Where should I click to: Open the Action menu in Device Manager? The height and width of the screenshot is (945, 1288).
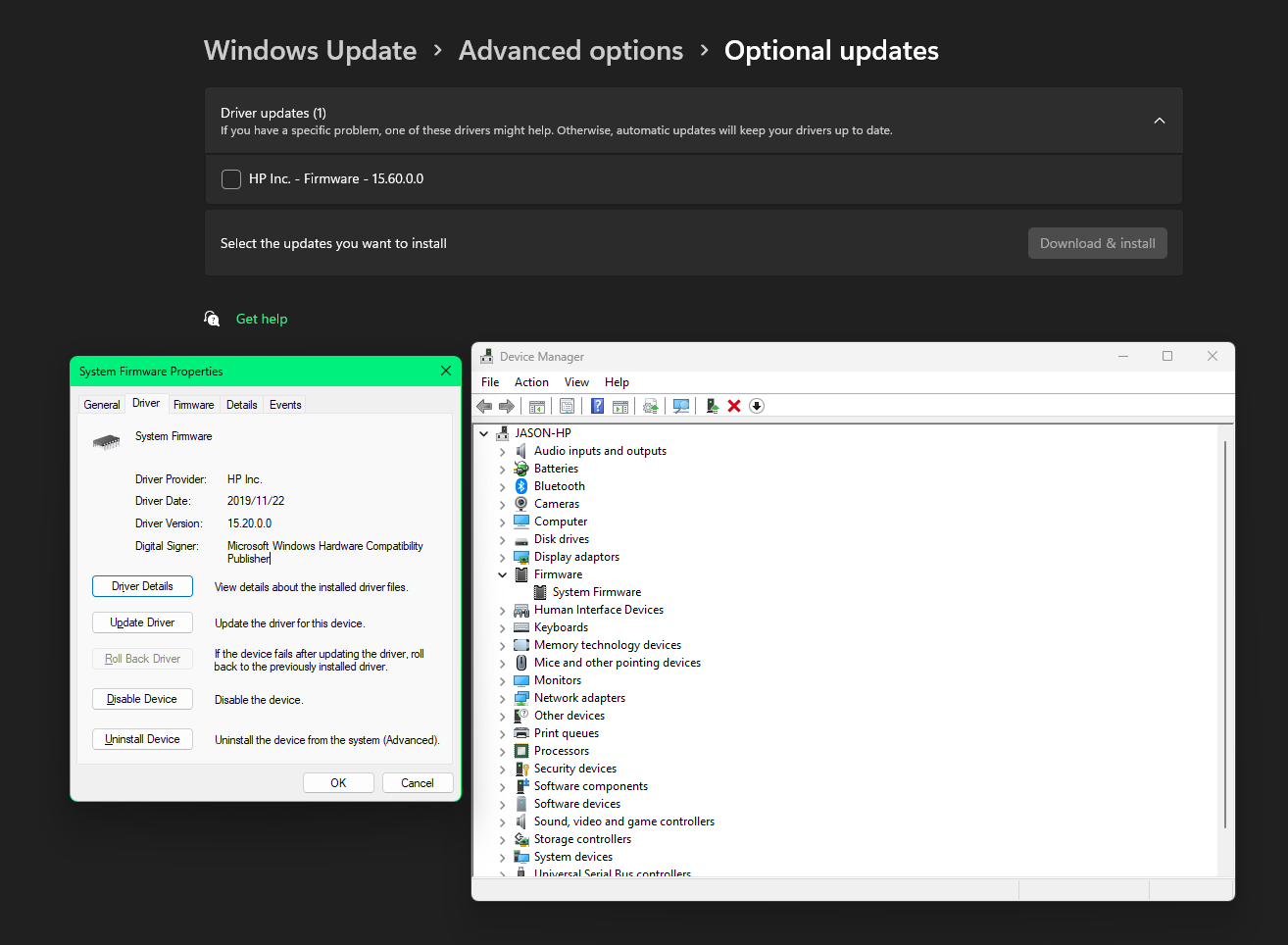(531, 382)
